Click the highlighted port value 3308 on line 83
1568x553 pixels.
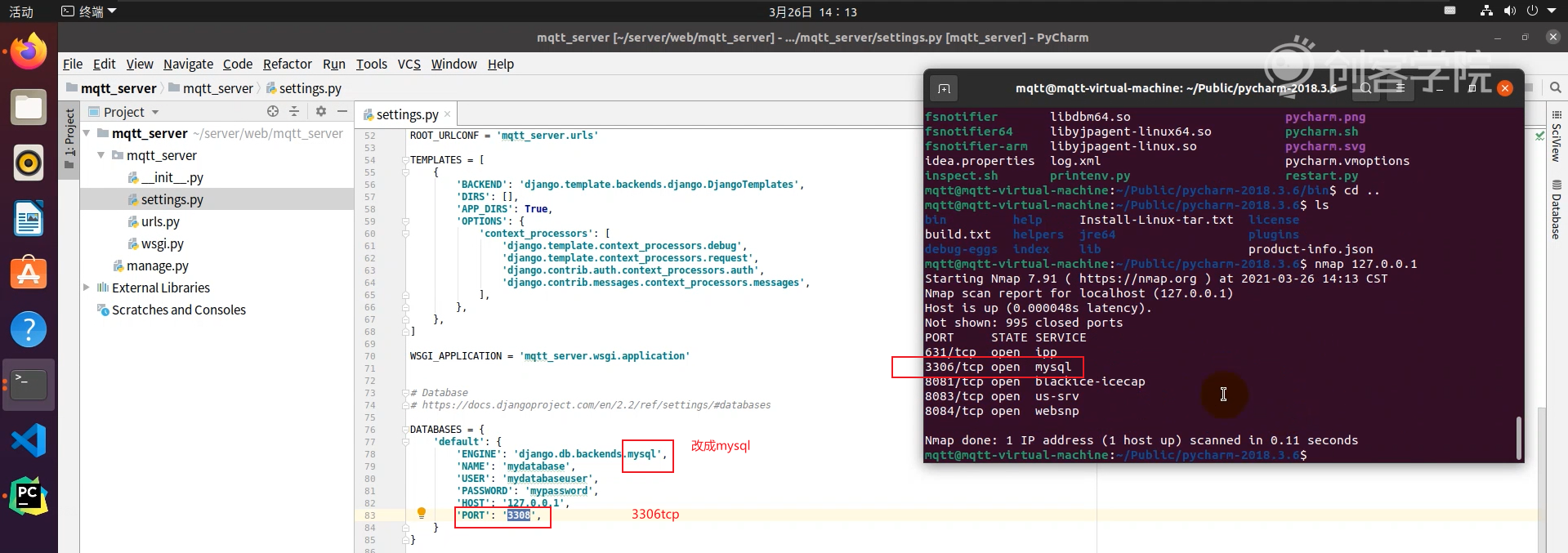click(519, 515)
